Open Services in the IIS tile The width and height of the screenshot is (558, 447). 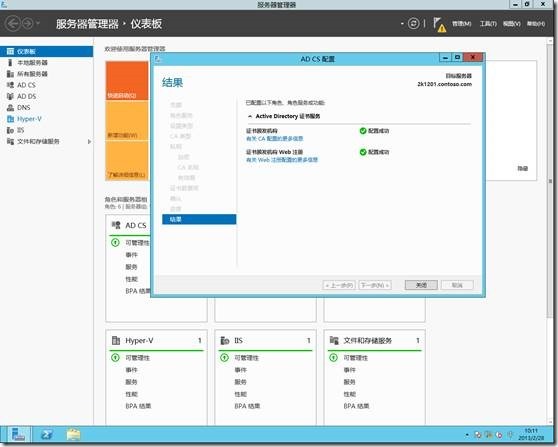coord(240,382)
